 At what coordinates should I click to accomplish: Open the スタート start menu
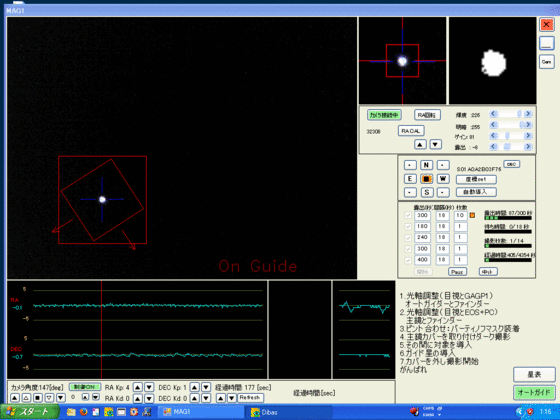(x=29, y=412)
